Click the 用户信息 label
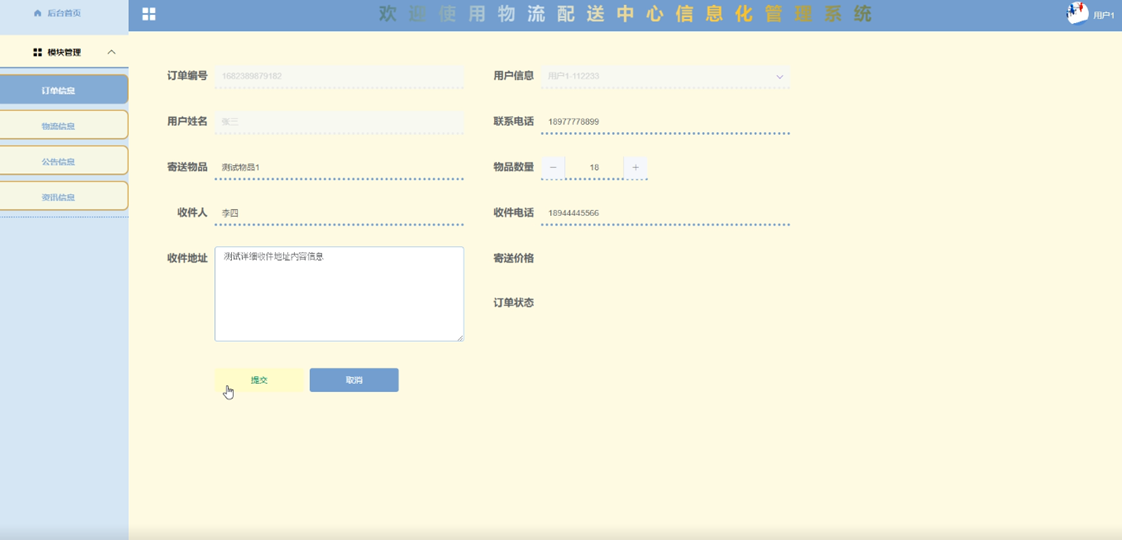The width and height of the screenshot is (1122, 540). pyautogui.click(x=513, y=76)
